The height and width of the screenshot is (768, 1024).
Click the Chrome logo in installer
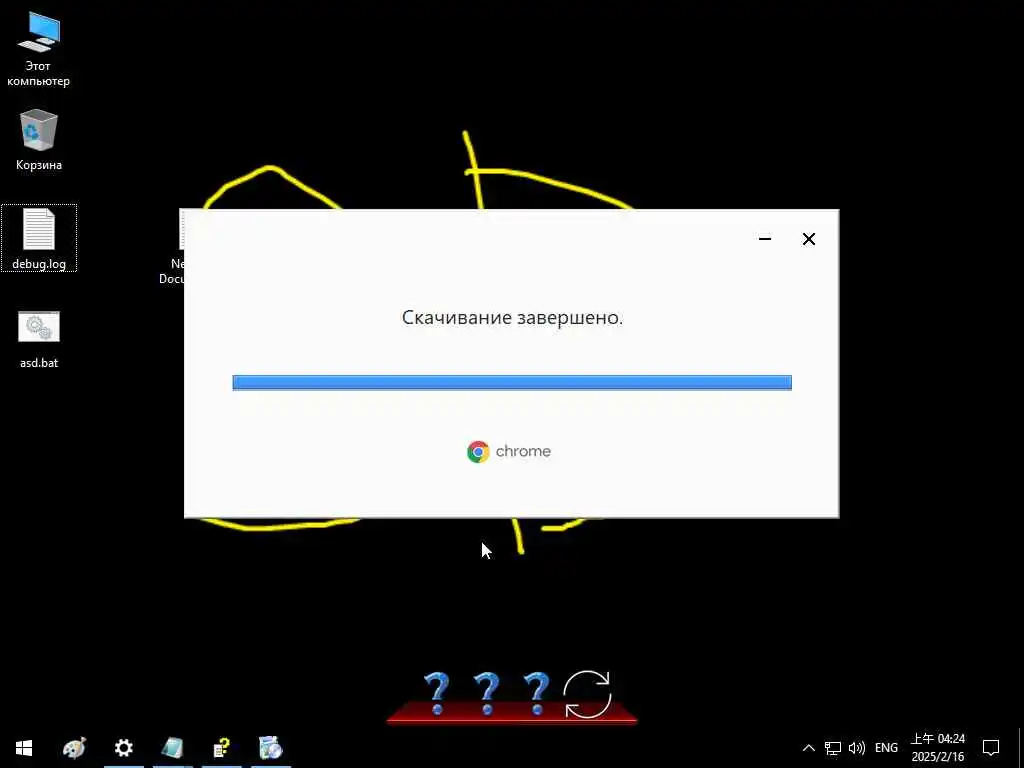[478, 451]
